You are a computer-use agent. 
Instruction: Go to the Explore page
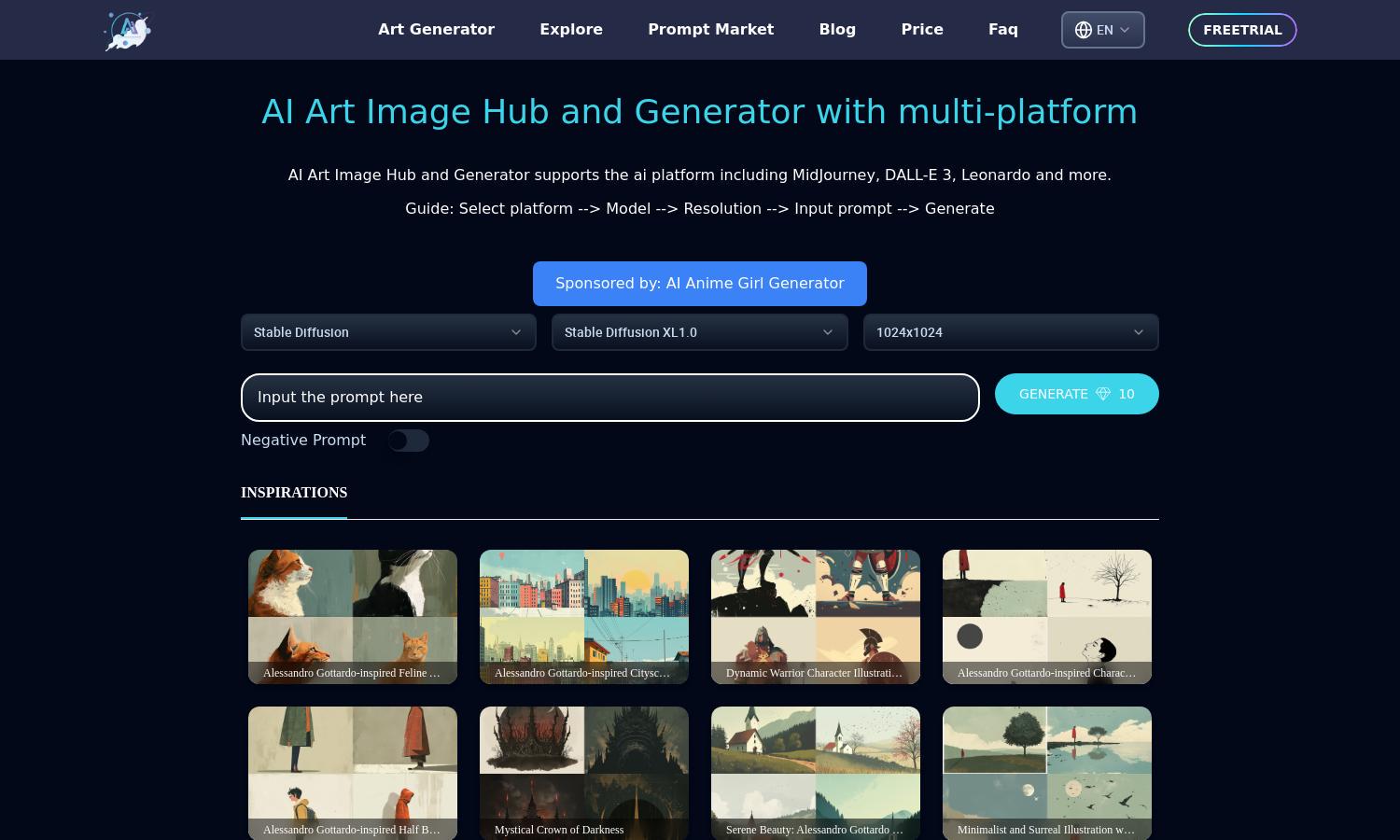pyautogui.click(x=571, y=30)
